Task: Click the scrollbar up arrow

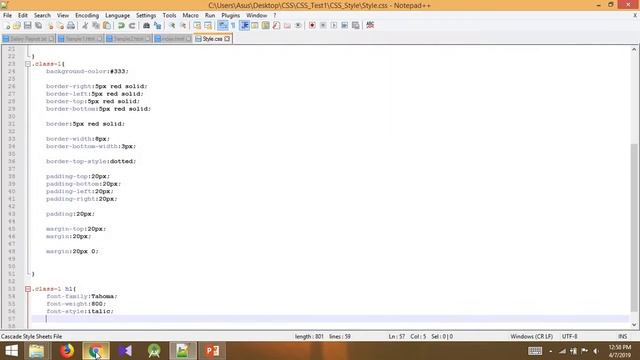Action: [634, 49]
